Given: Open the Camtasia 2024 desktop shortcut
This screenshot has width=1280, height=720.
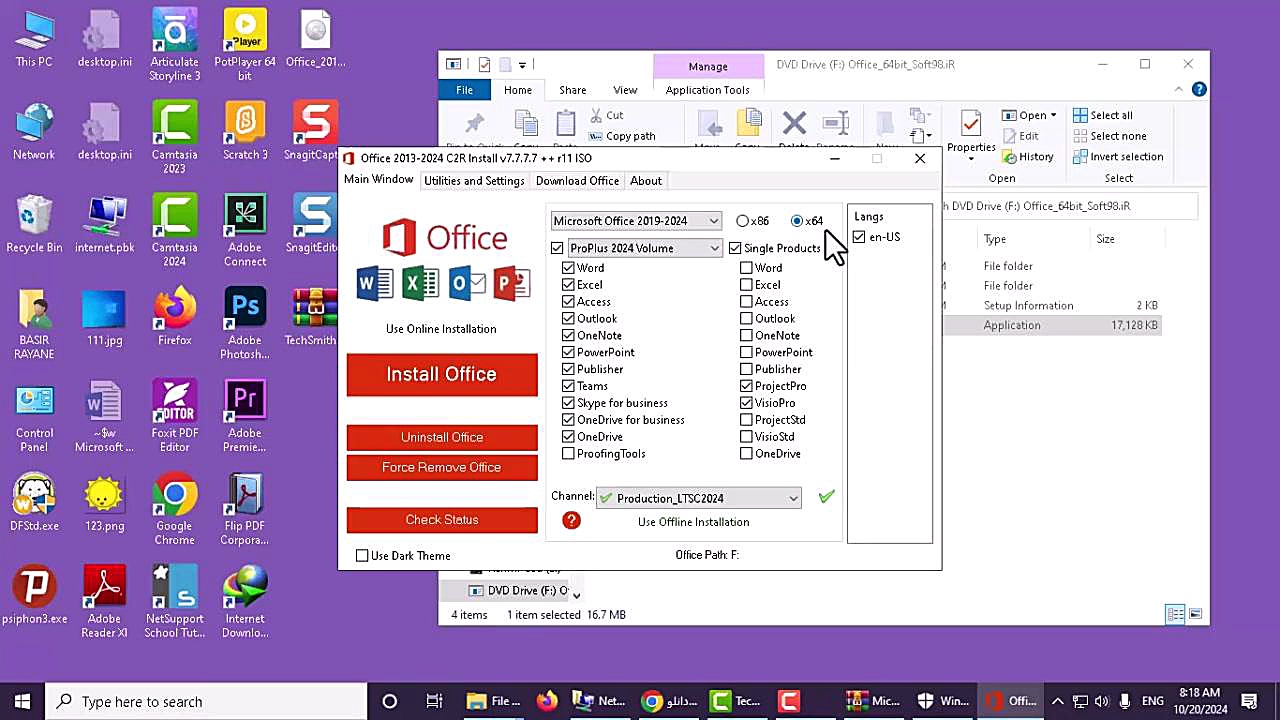Looking at the screenshot, I should (174, 231).
